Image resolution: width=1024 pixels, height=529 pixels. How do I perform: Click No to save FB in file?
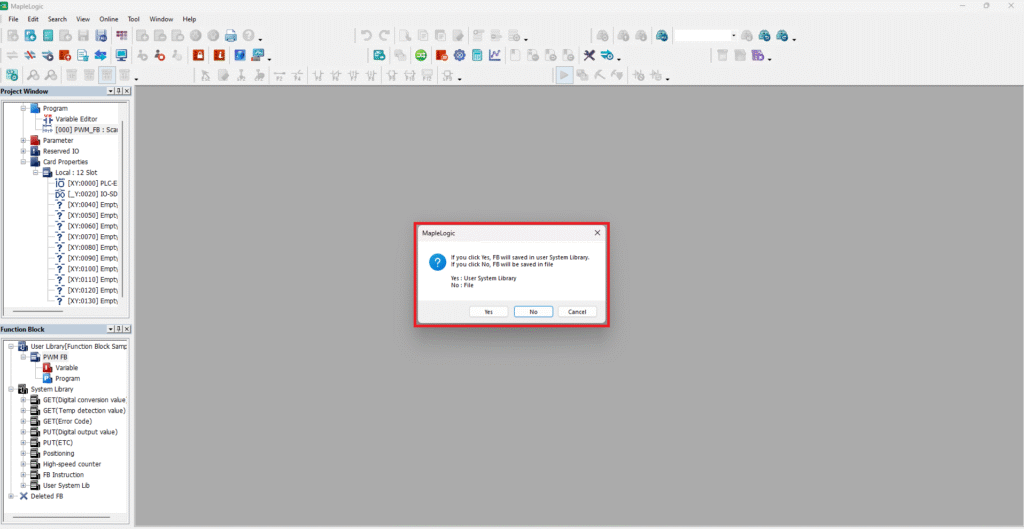(x=534, y=312)
